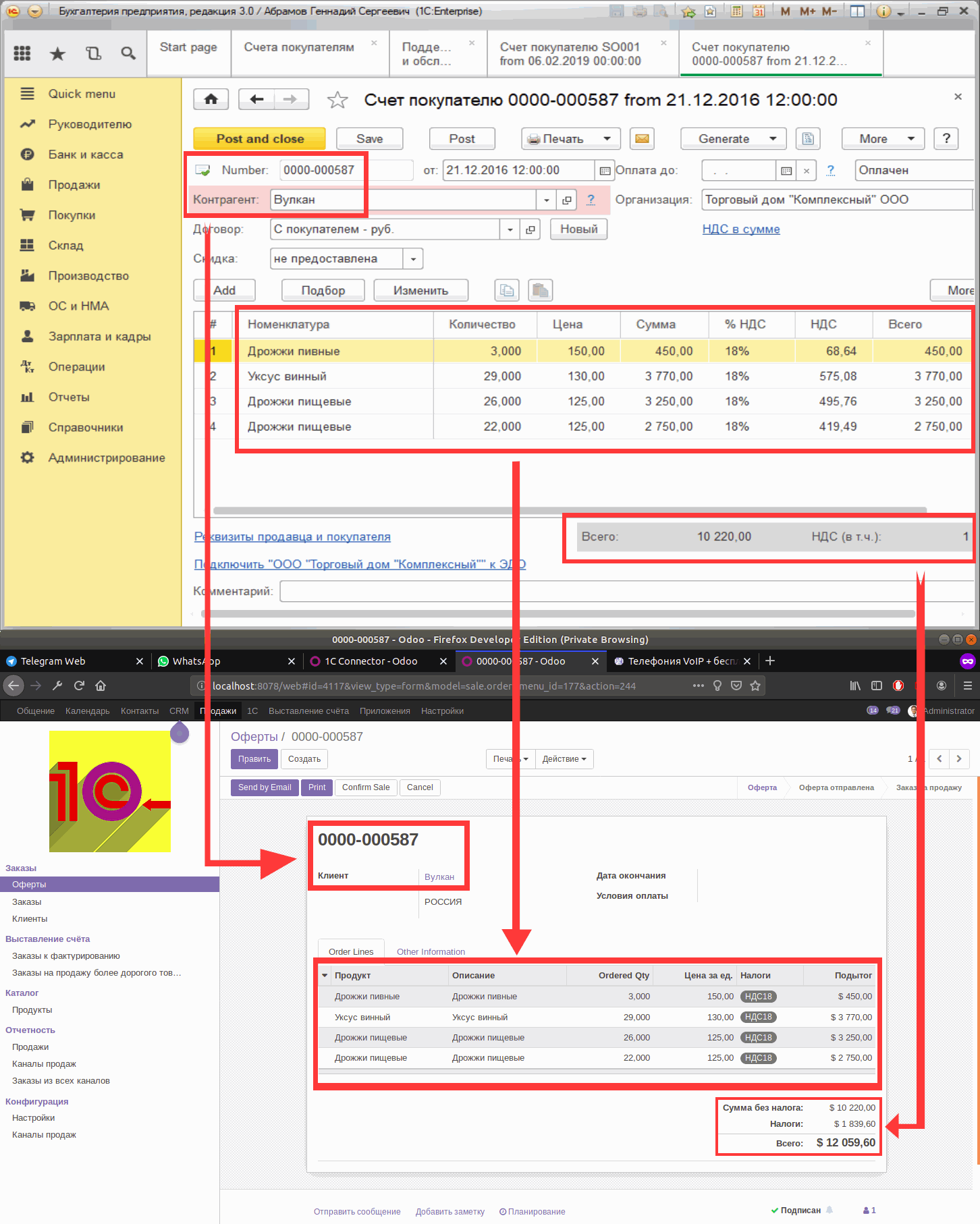
Task: Click the Править button in Odoo
Action: [254, 759]
